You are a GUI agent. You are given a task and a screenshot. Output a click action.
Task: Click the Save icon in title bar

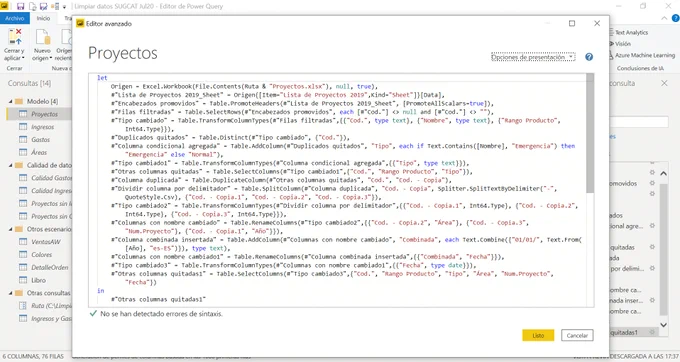tap(20, 6)
